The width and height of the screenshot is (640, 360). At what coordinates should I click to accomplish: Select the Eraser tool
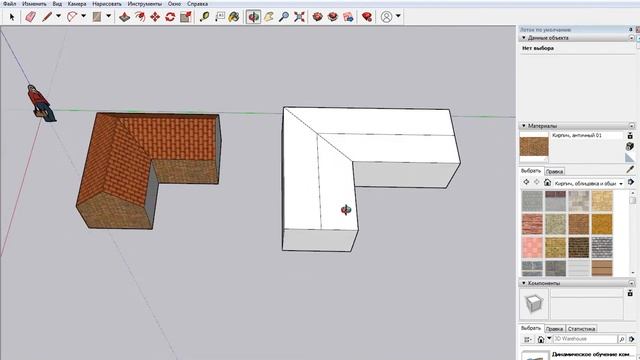(x=31, y=17)
